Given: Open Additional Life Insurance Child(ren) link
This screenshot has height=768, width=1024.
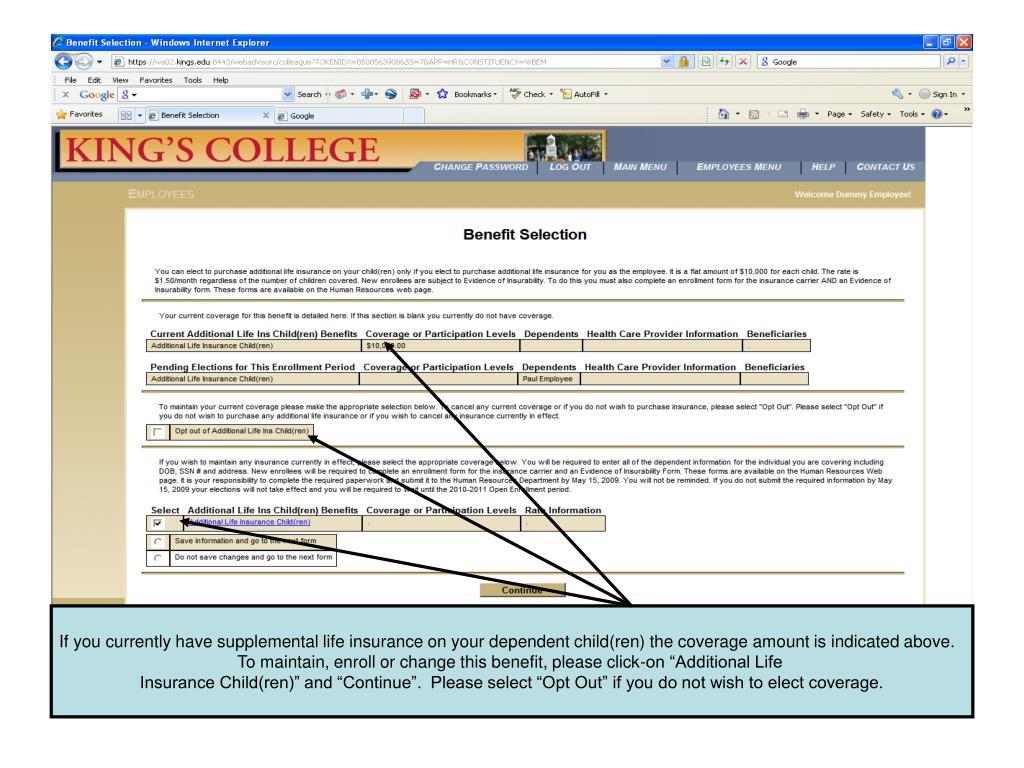Looking at the screenshot, I should (x=248, y=522).
